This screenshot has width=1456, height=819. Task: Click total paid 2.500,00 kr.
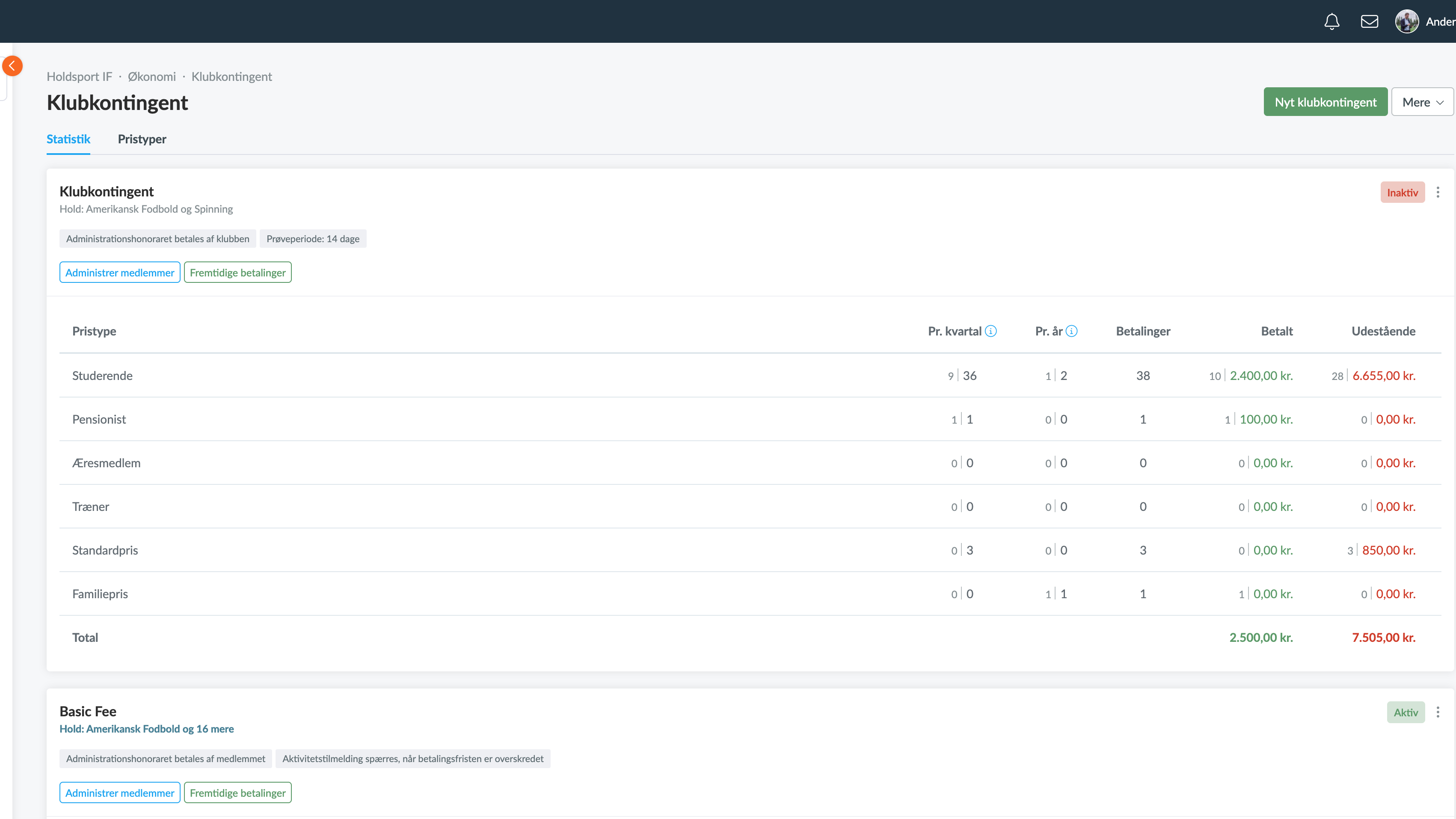(1261, 638)
